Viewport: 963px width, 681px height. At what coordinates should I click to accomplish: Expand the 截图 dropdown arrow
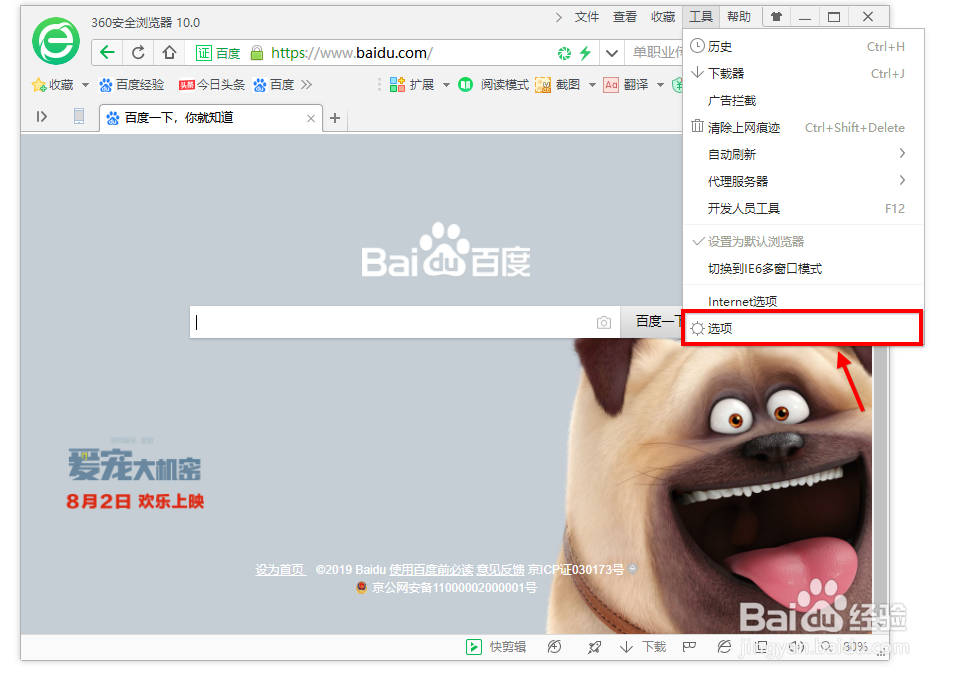click(x=592, y=85)
